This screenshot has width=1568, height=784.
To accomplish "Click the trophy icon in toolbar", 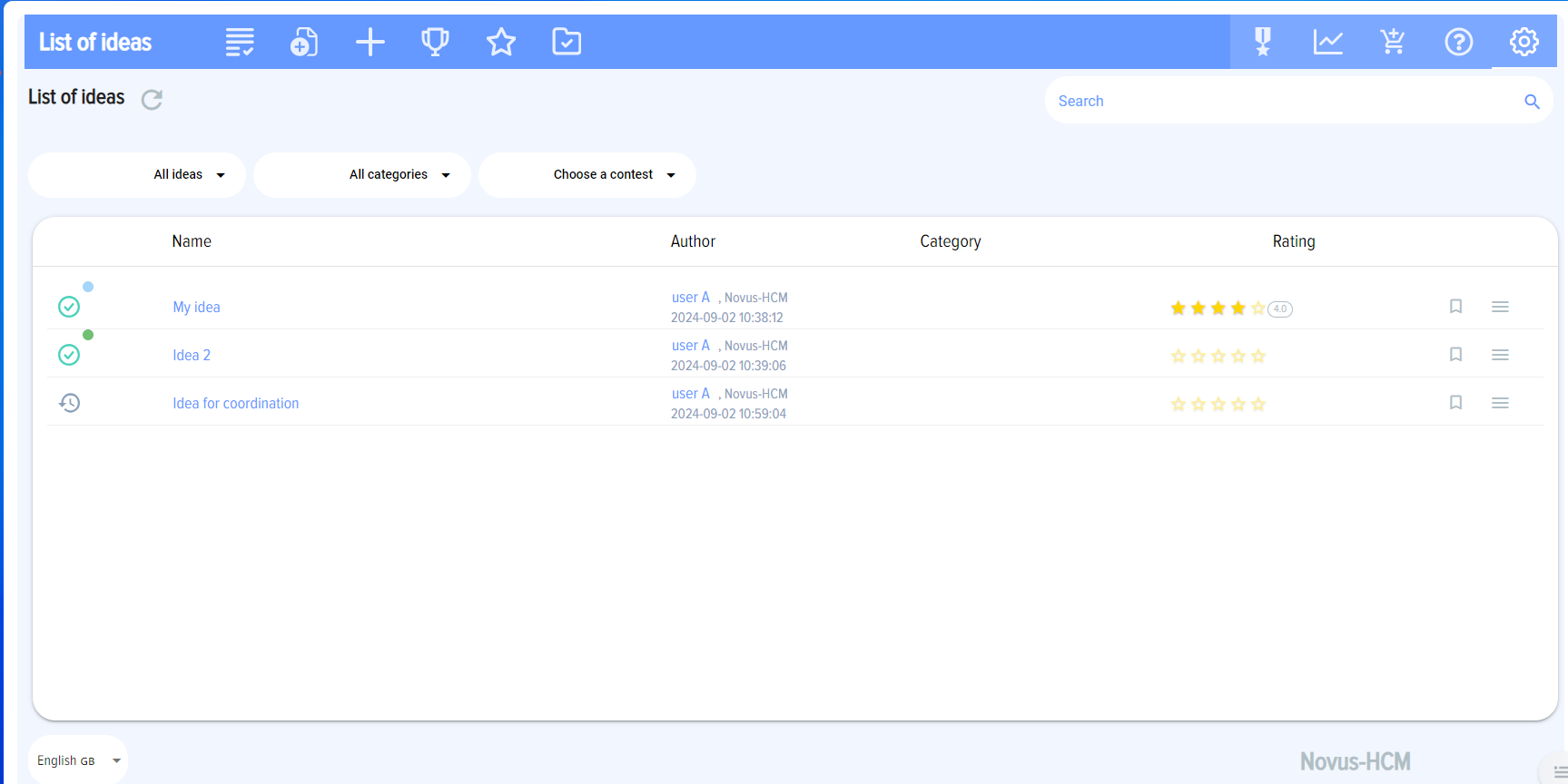I will 435,42.
